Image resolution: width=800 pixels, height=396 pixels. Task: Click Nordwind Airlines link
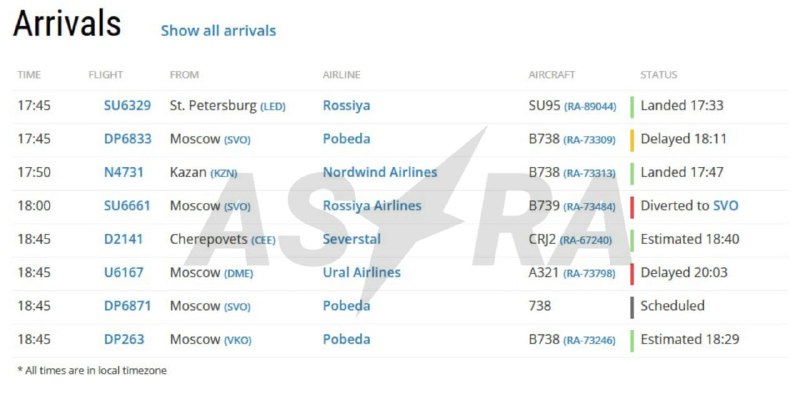(380, 172)
